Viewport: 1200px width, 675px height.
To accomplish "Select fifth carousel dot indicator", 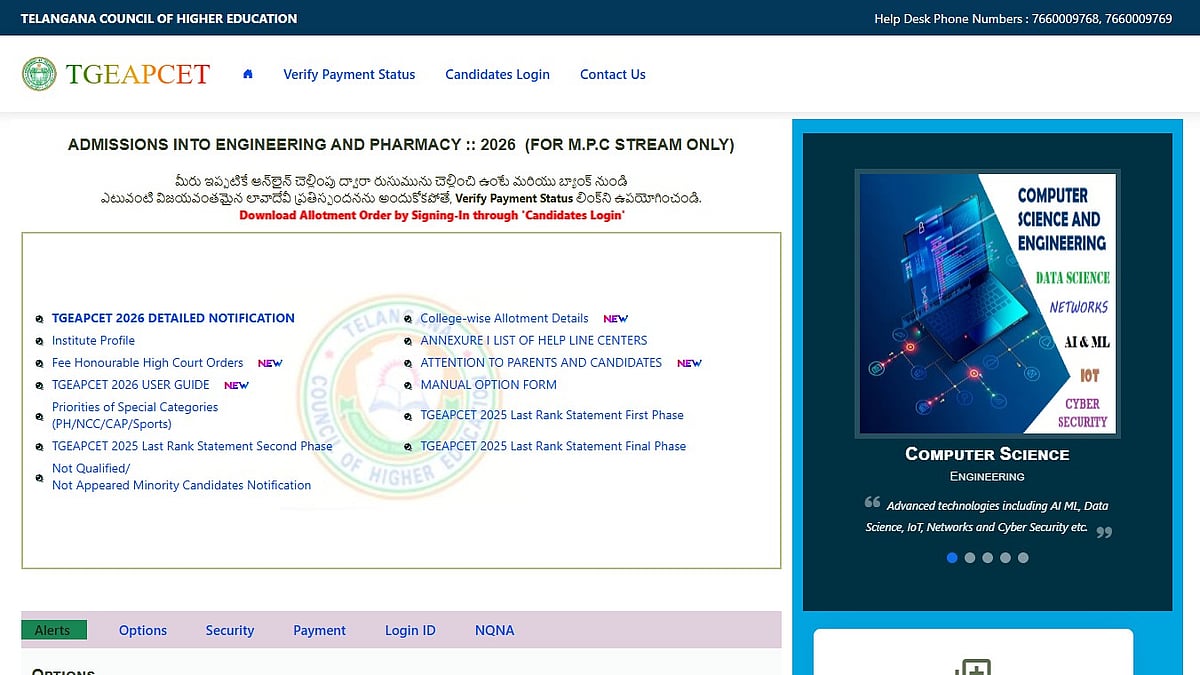I will (1023, 558).
